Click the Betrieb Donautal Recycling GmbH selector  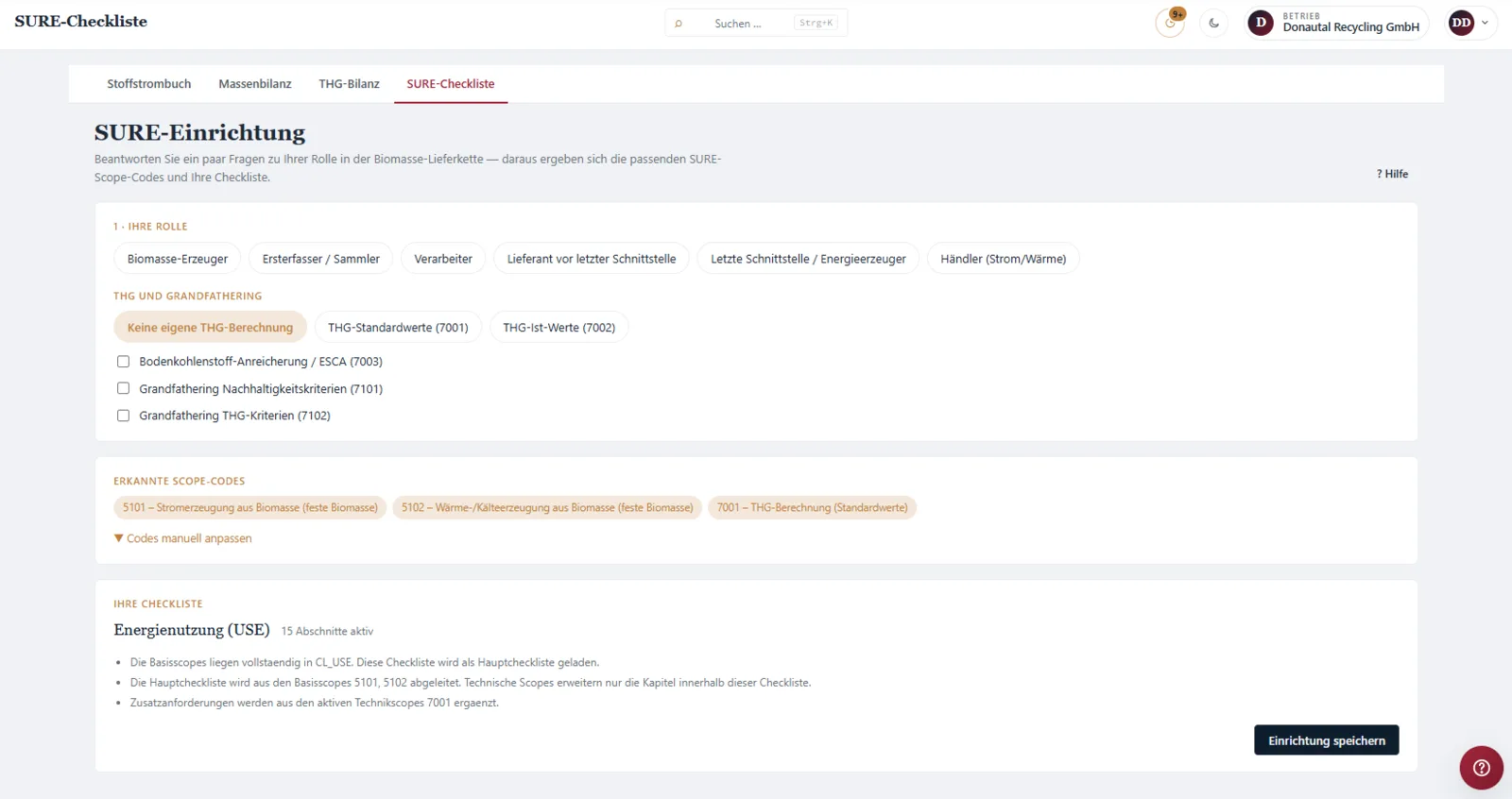[1336, 23]
